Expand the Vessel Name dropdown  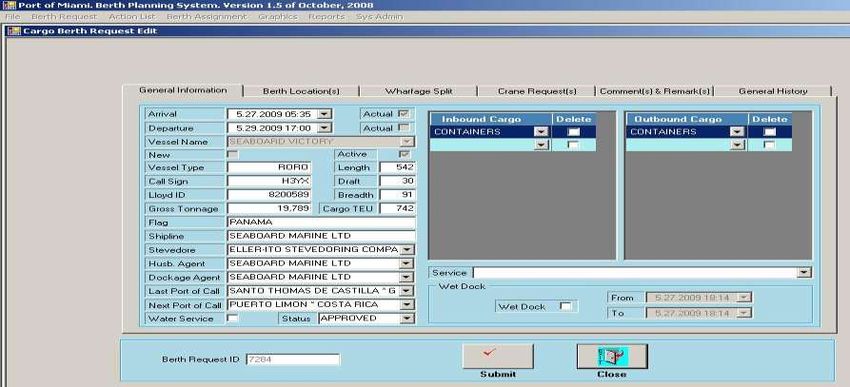pyautogui.click(x=408, y=141)
